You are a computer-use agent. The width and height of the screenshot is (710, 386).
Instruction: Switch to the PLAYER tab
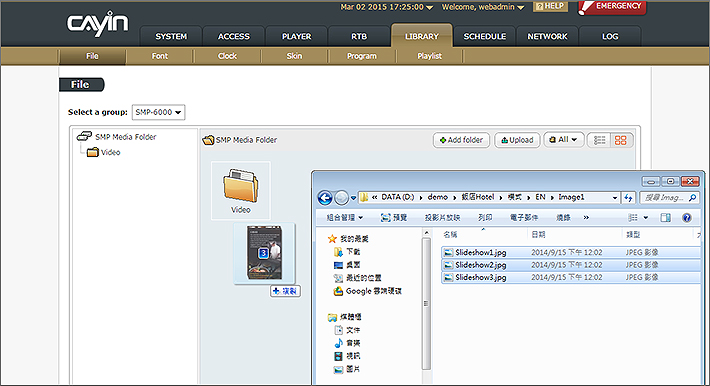point(297,36)
